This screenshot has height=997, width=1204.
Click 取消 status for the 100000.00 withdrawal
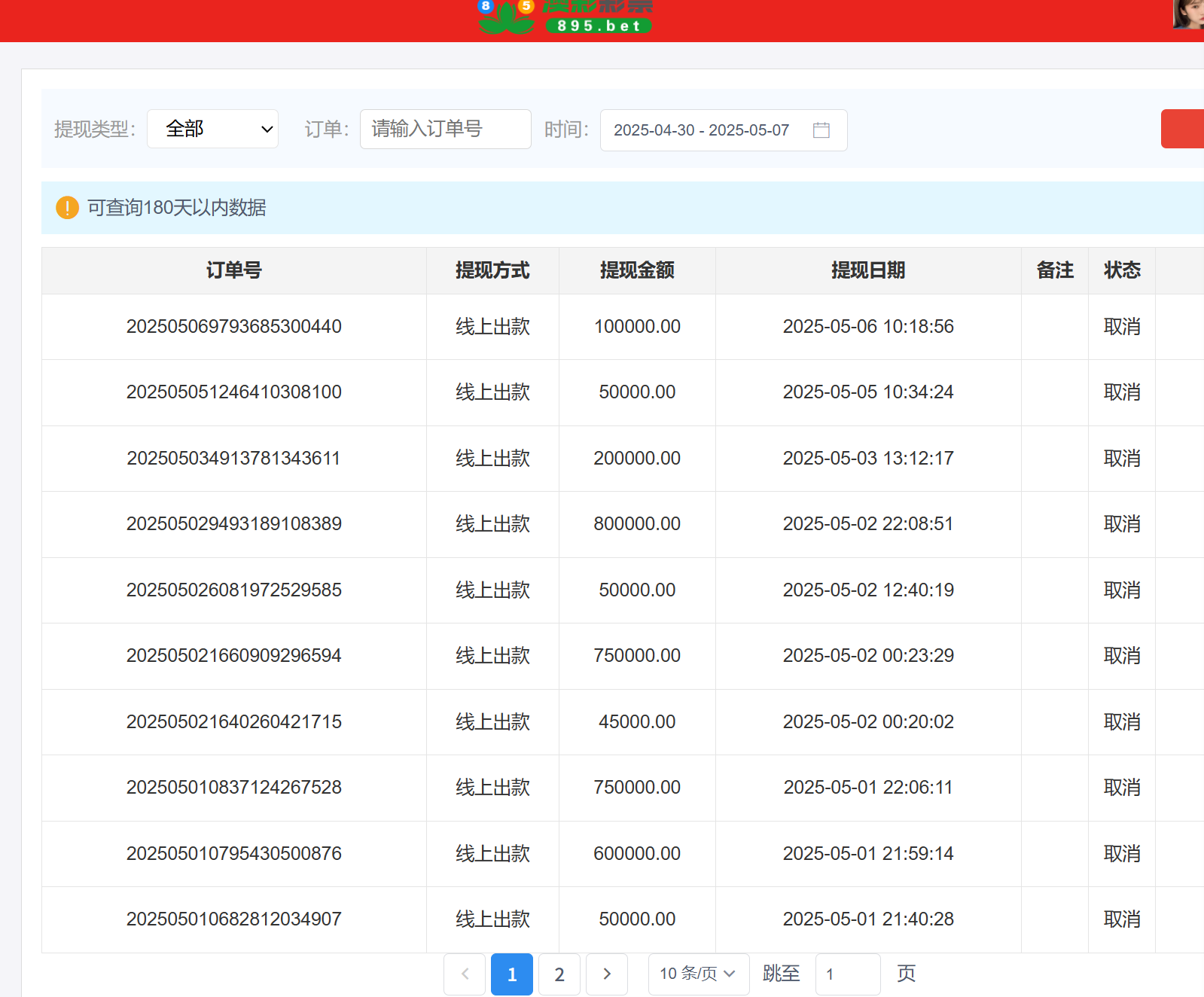1121,327
